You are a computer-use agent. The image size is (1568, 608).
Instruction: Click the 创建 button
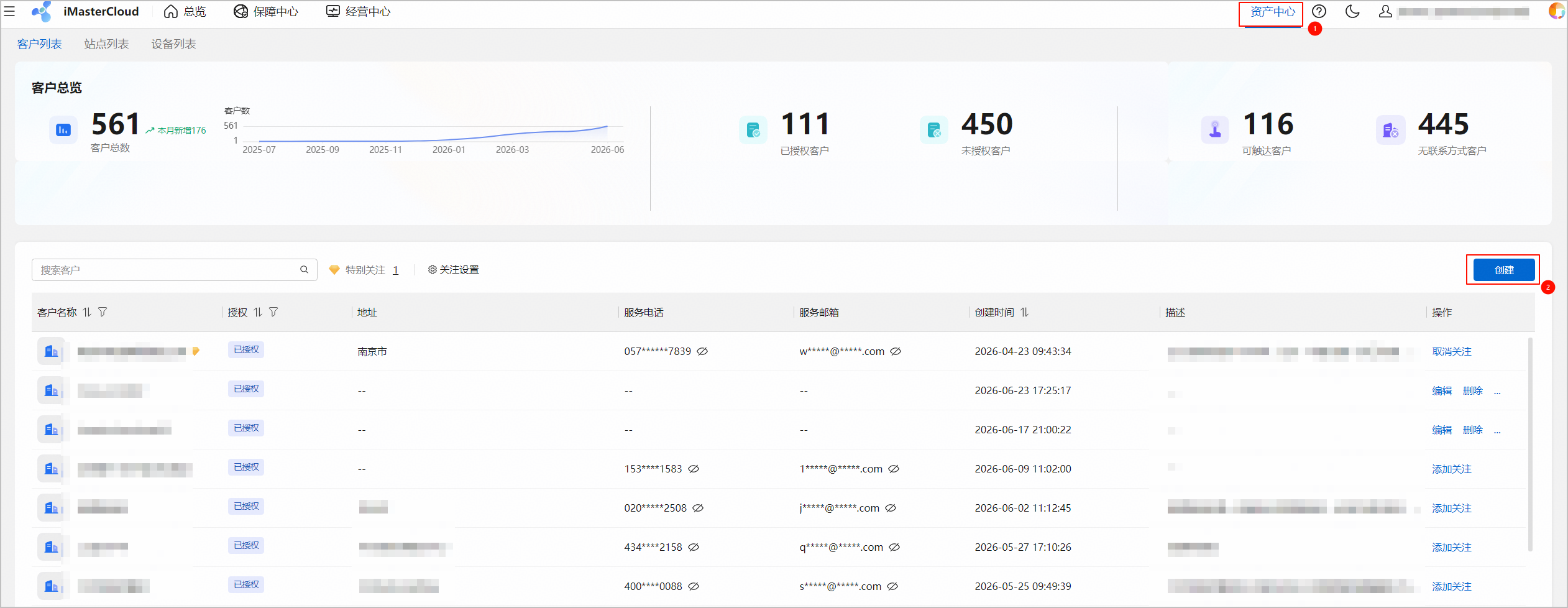(x=1504, y=270)
